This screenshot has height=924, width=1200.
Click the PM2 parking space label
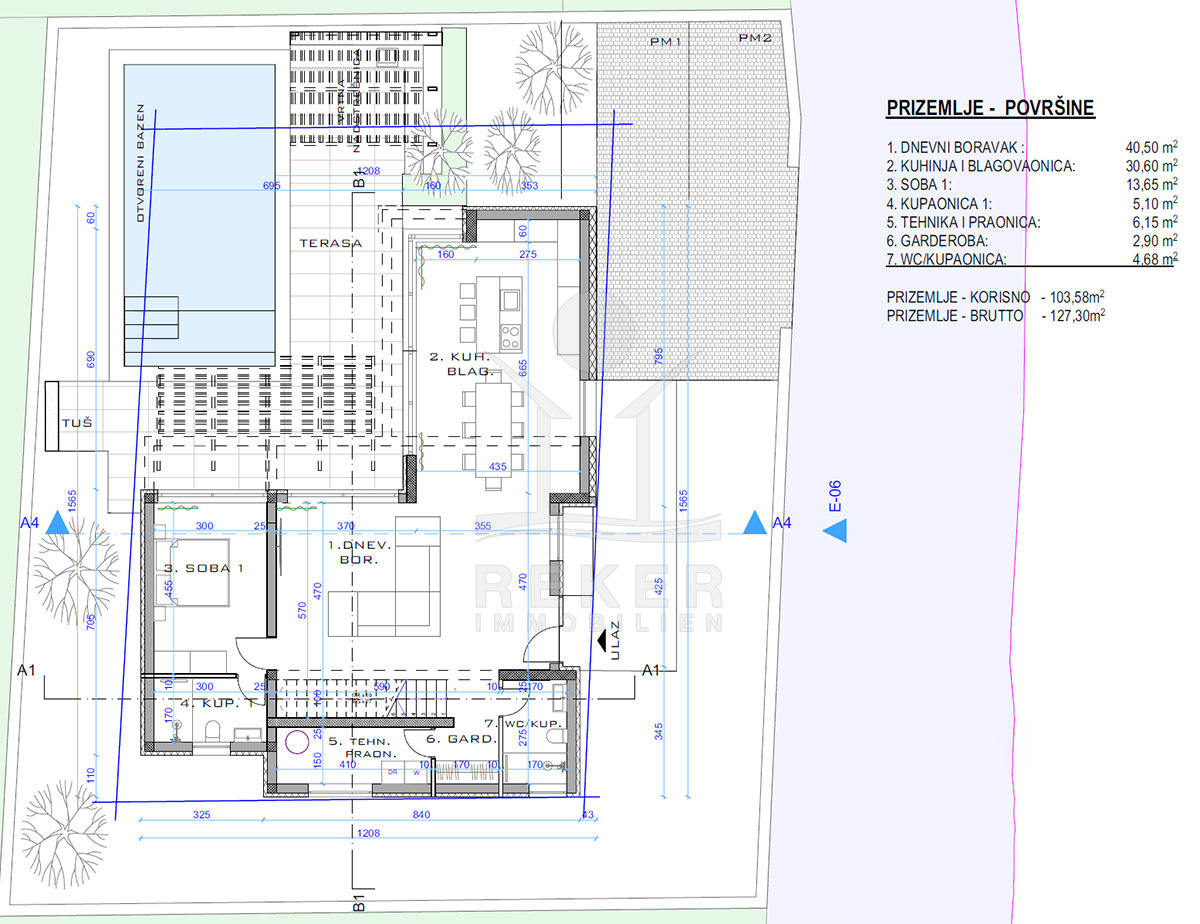755,39
